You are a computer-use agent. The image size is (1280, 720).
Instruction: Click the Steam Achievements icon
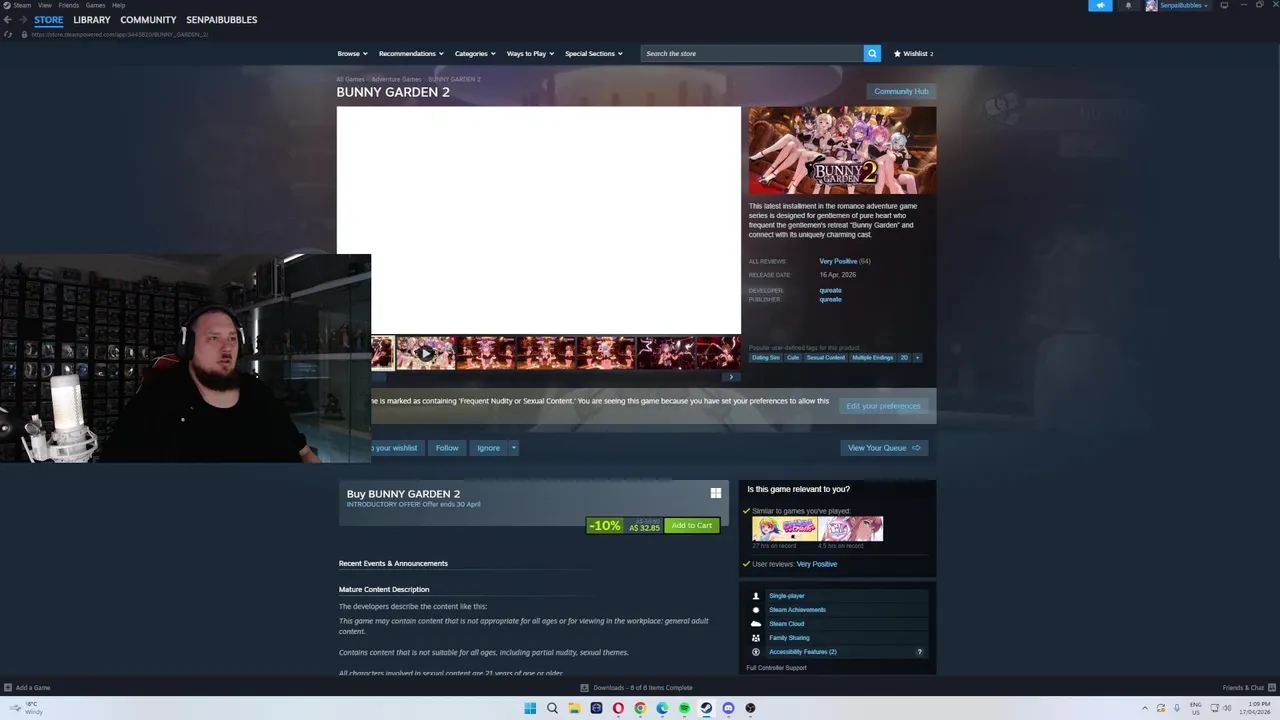click(756, 610)
